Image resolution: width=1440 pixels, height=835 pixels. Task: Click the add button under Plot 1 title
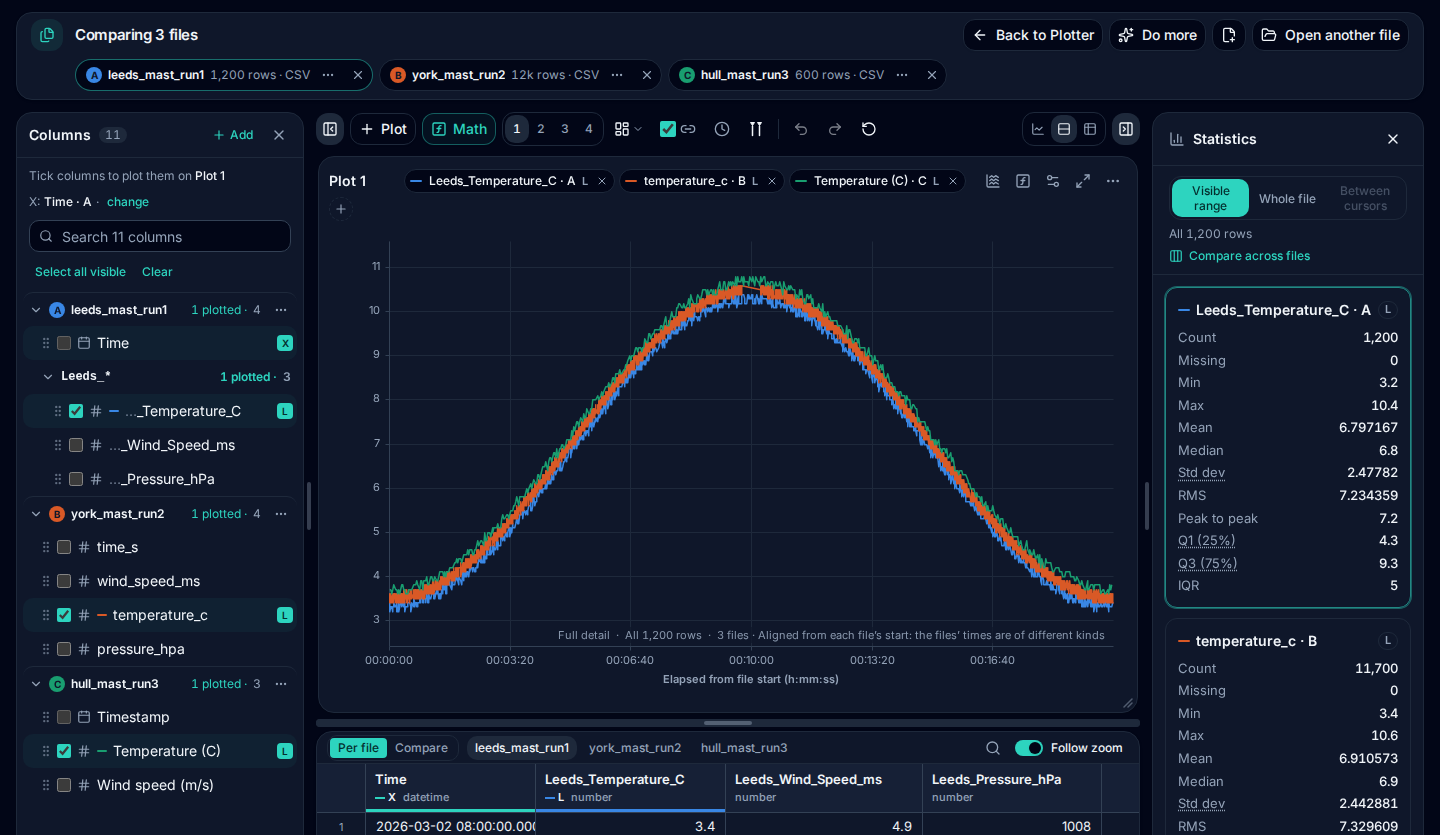(341, 209)
